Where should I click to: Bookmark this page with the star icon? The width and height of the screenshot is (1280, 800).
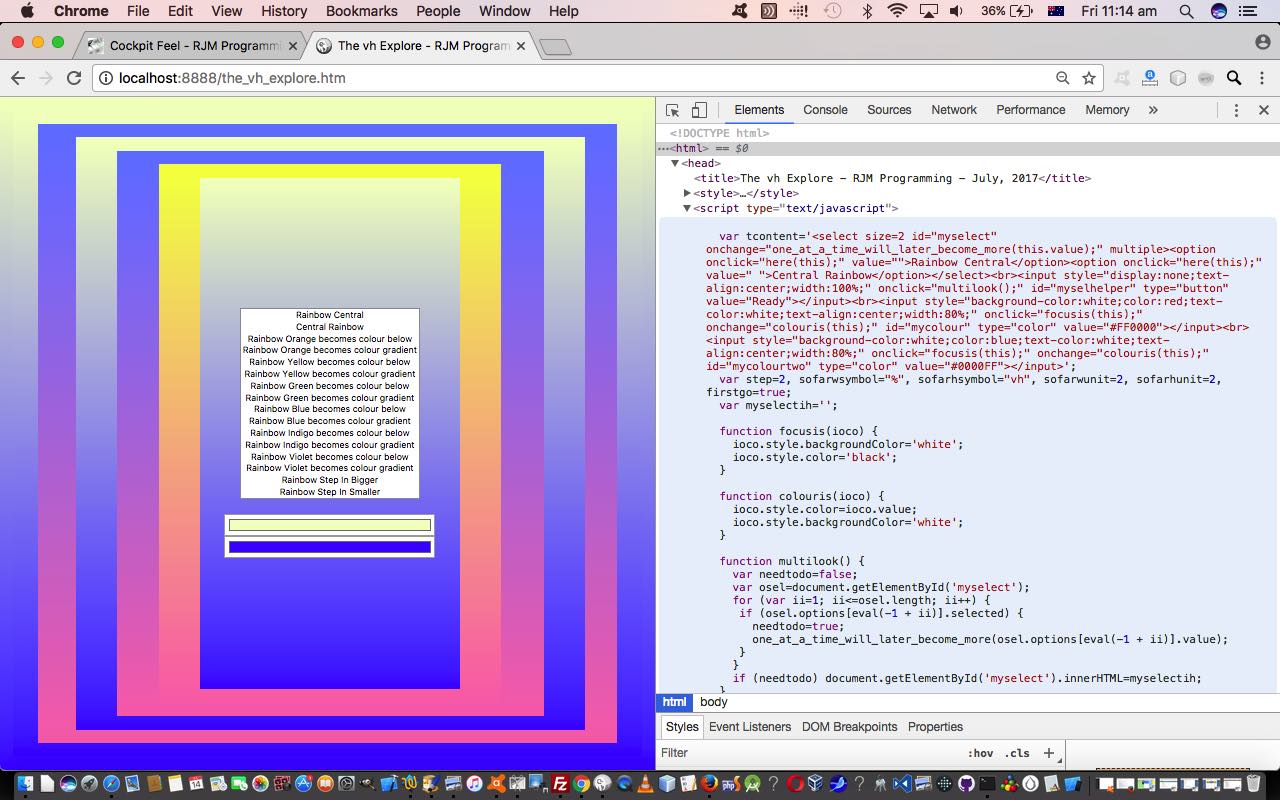coord(1089,78)
